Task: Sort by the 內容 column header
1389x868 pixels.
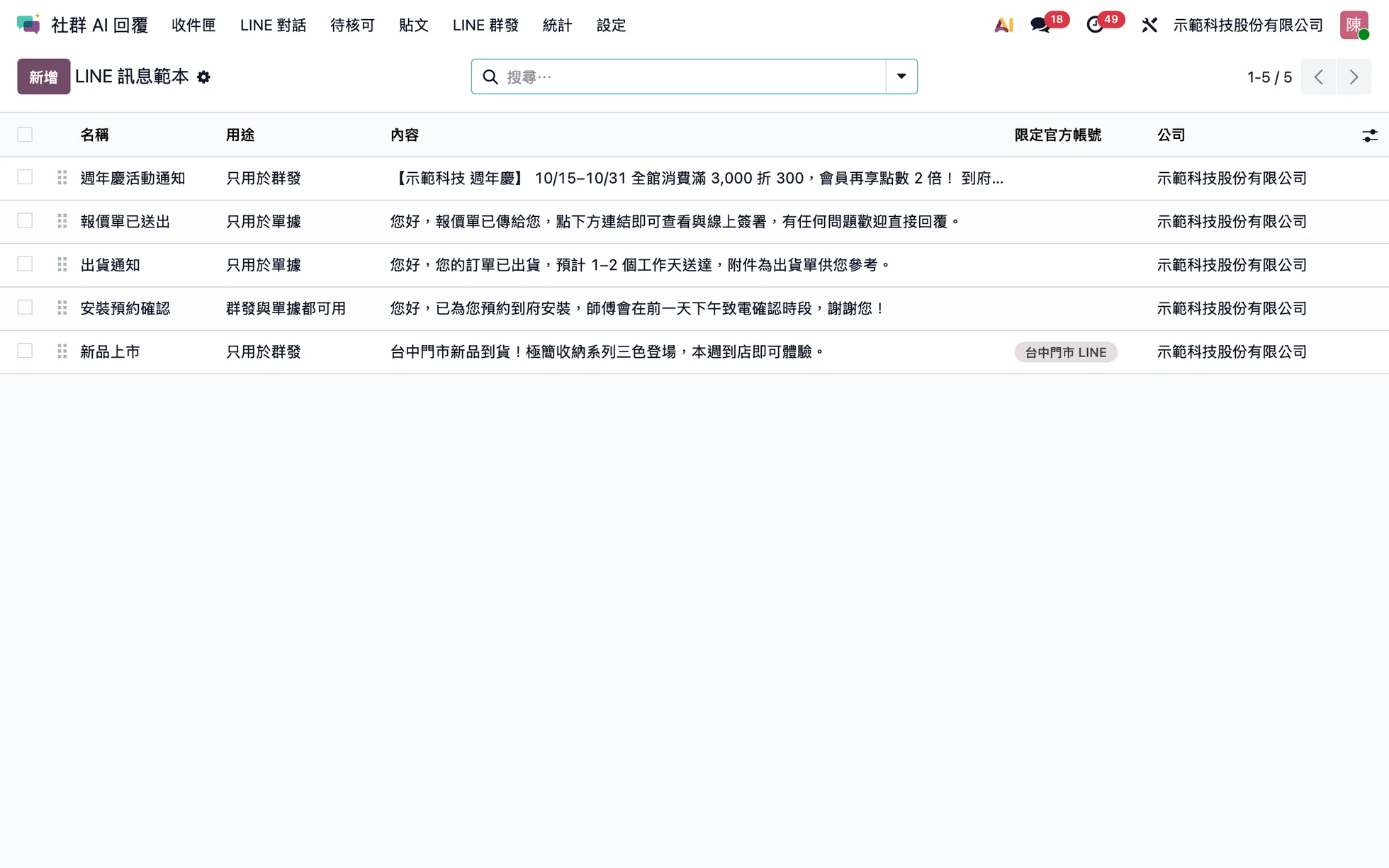Action: pos(405,135)
